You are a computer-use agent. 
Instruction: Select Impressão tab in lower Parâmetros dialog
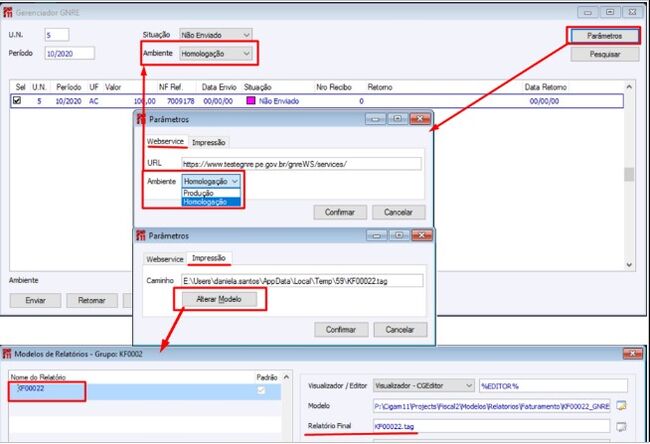[x=209, y=258]
